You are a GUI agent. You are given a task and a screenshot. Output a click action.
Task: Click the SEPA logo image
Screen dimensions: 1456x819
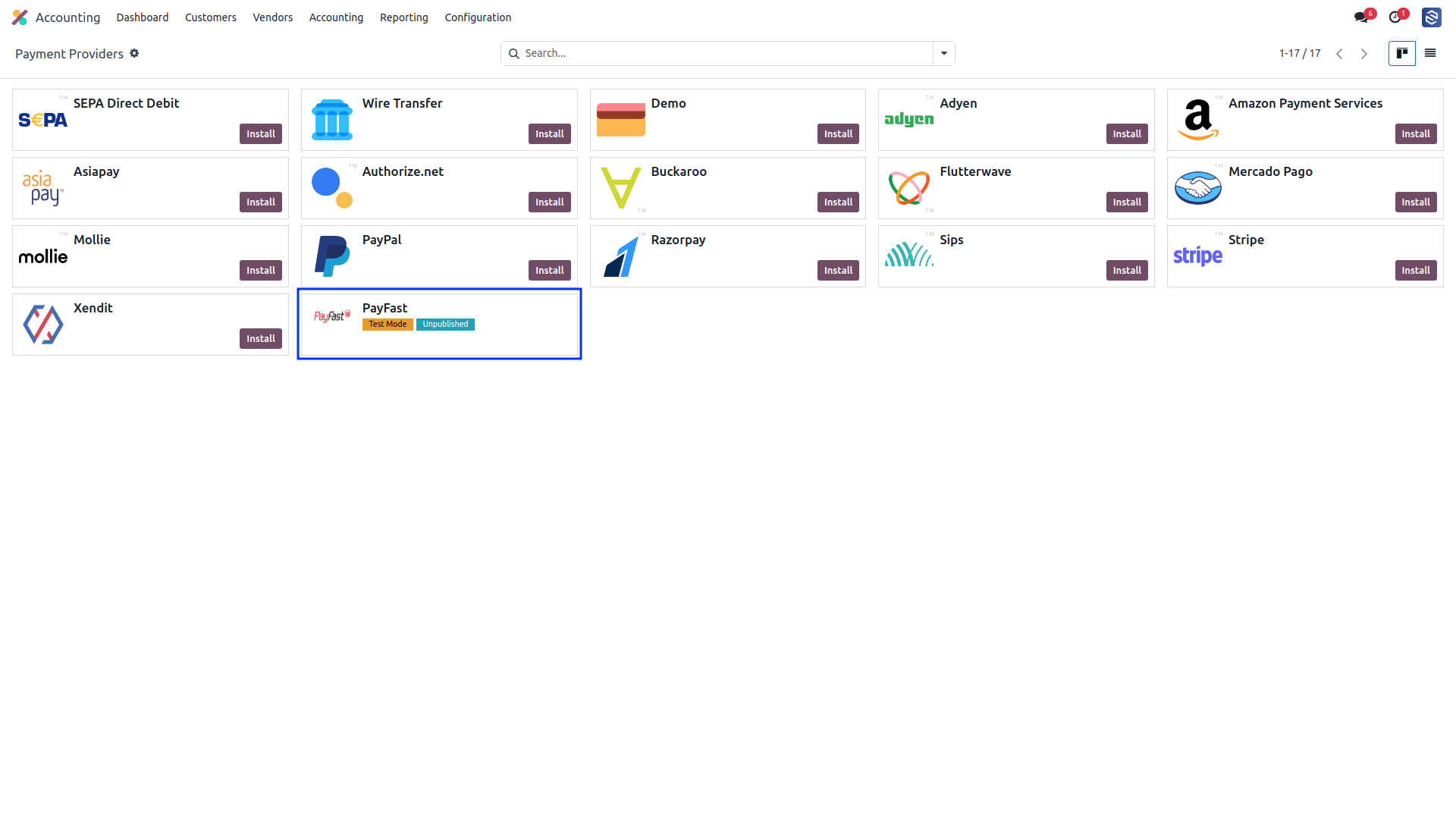click(x=43, y=120)
